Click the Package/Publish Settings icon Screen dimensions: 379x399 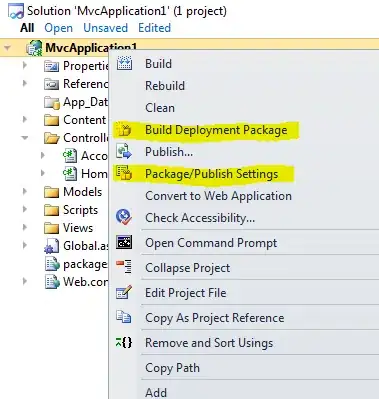click(124, 173)
